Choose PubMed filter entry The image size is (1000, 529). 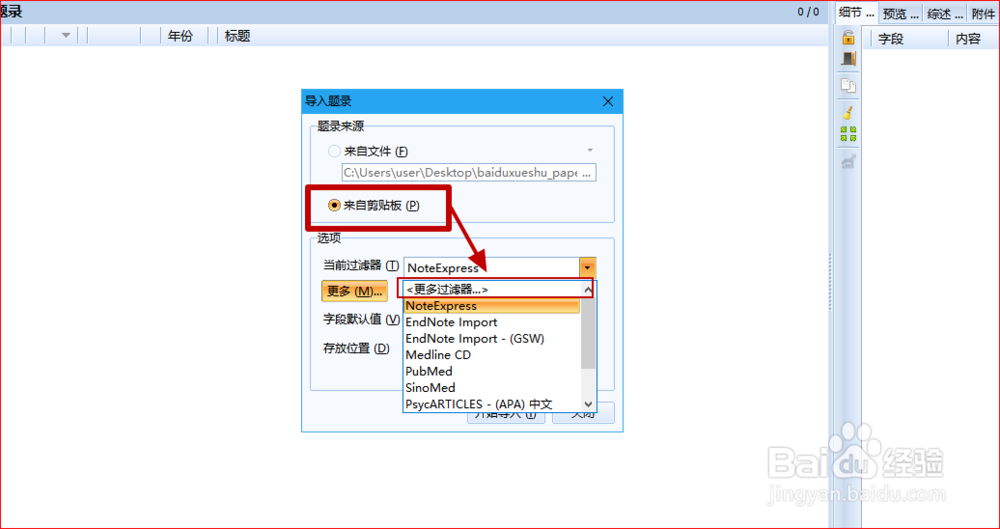coord(492,371)
